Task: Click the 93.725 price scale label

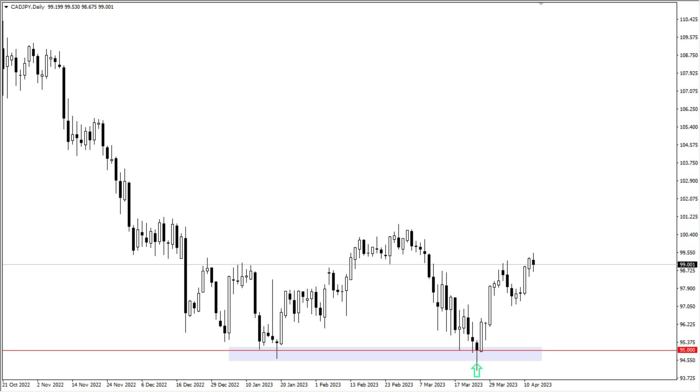Action: coord(688,378)
